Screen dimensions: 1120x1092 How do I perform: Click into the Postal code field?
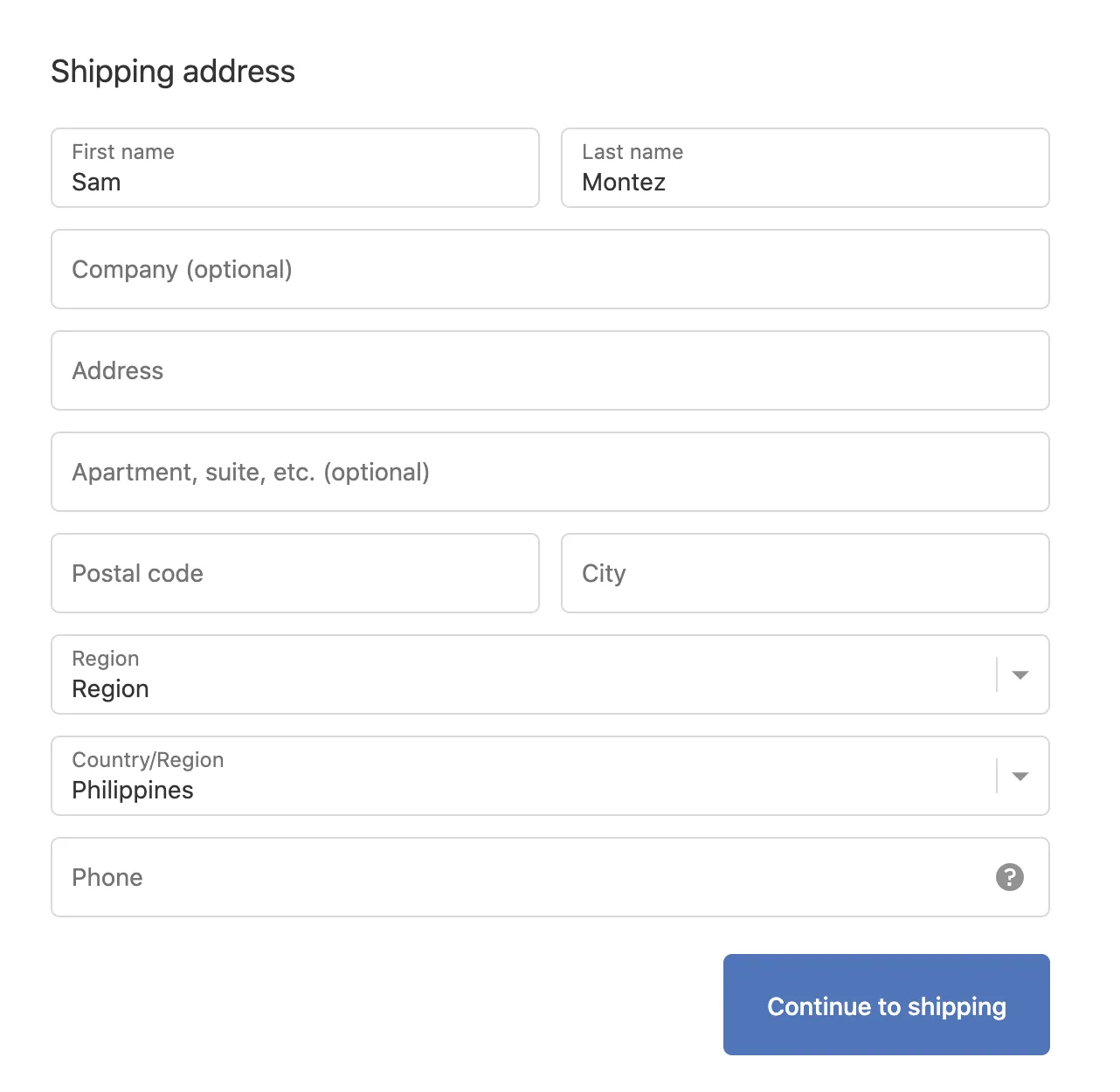coord(295,573)
